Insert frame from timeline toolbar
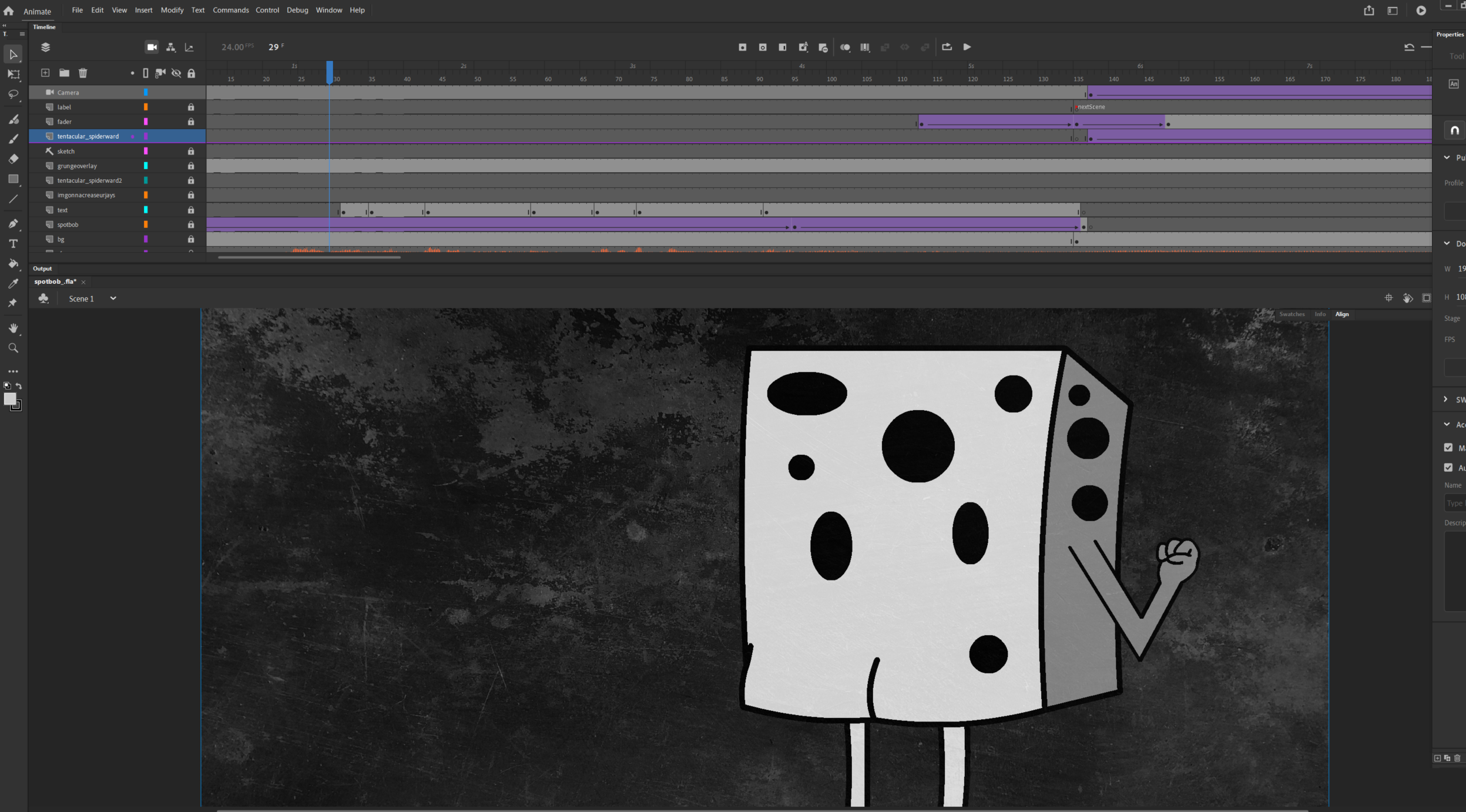The image size is (1466, 812). point(783,47)
